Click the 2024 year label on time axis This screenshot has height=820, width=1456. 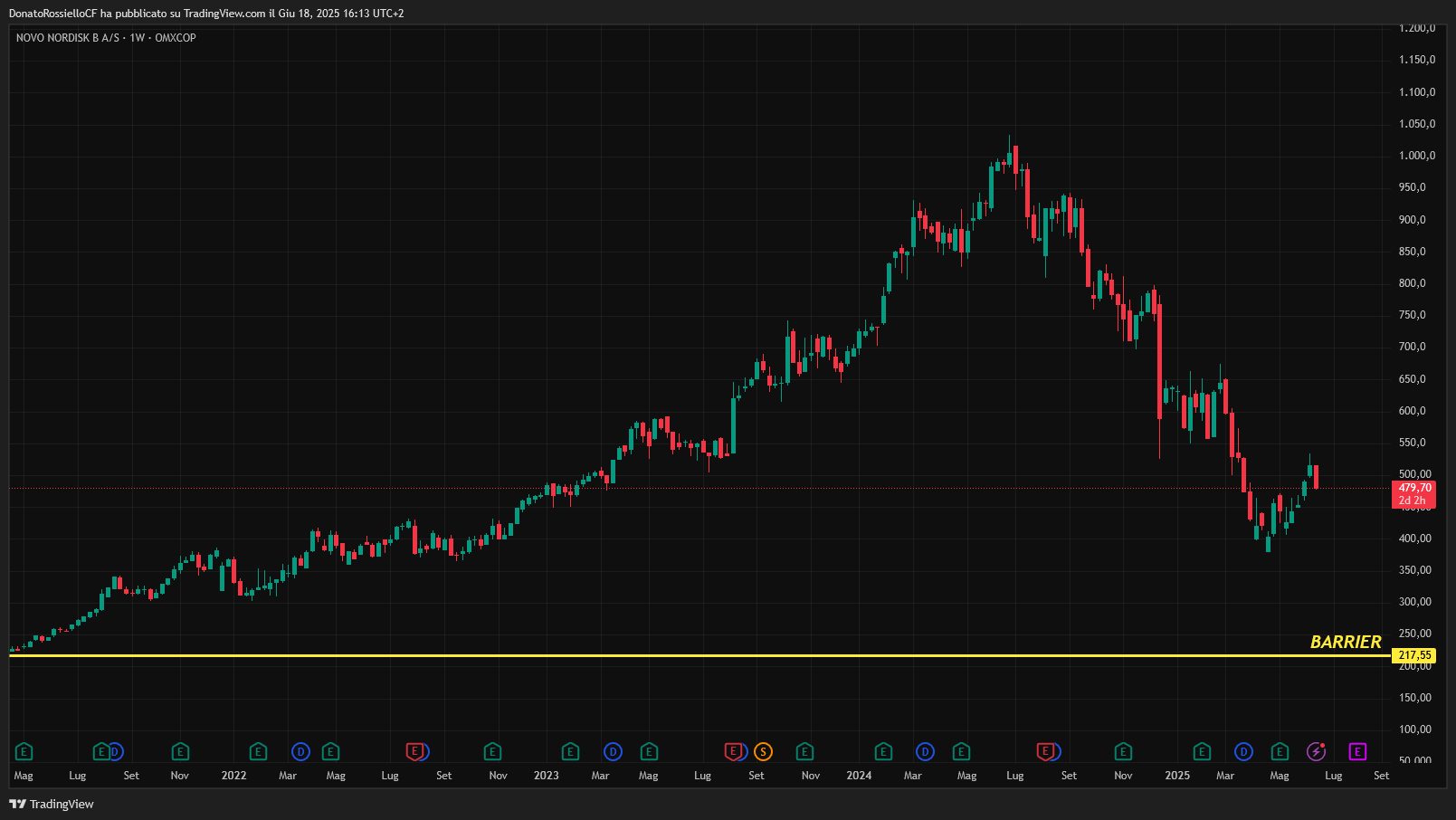[x=859, y=776]
